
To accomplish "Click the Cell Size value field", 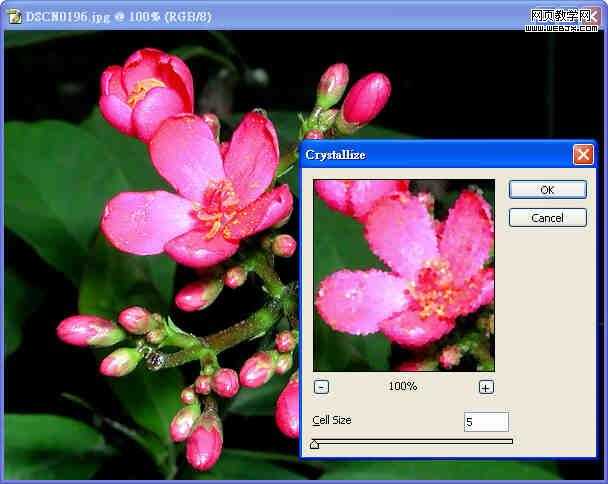I will click(x=486, y=422).
